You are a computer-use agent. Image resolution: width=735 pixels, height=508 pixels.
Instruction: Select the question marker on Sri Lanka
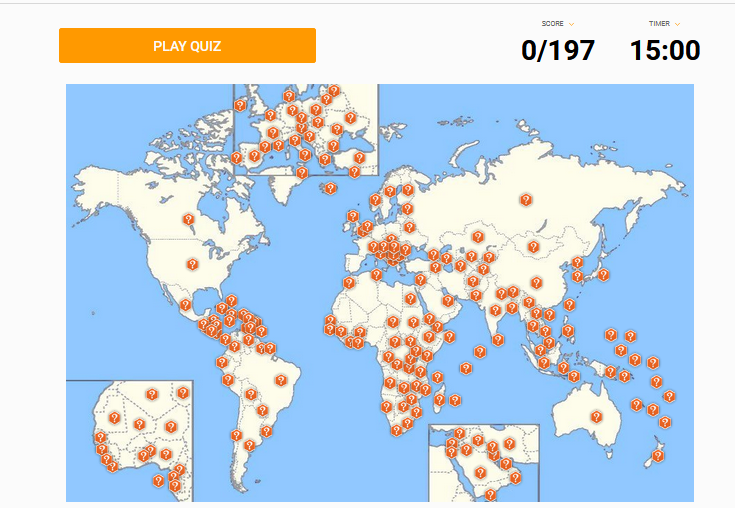pyautogui.click(x=498, y=339)
